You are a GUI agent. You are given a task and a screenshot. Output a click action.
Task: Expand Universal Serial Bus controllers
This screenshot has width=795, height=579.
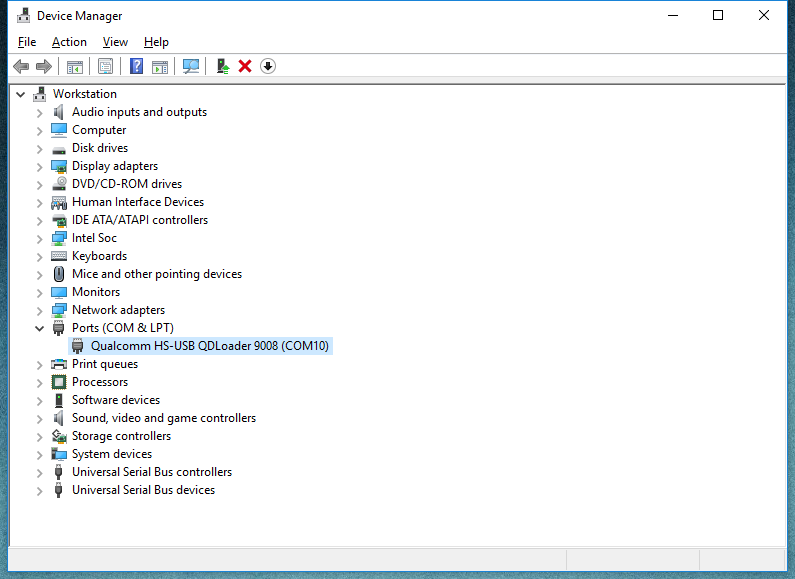coord(40,472)
